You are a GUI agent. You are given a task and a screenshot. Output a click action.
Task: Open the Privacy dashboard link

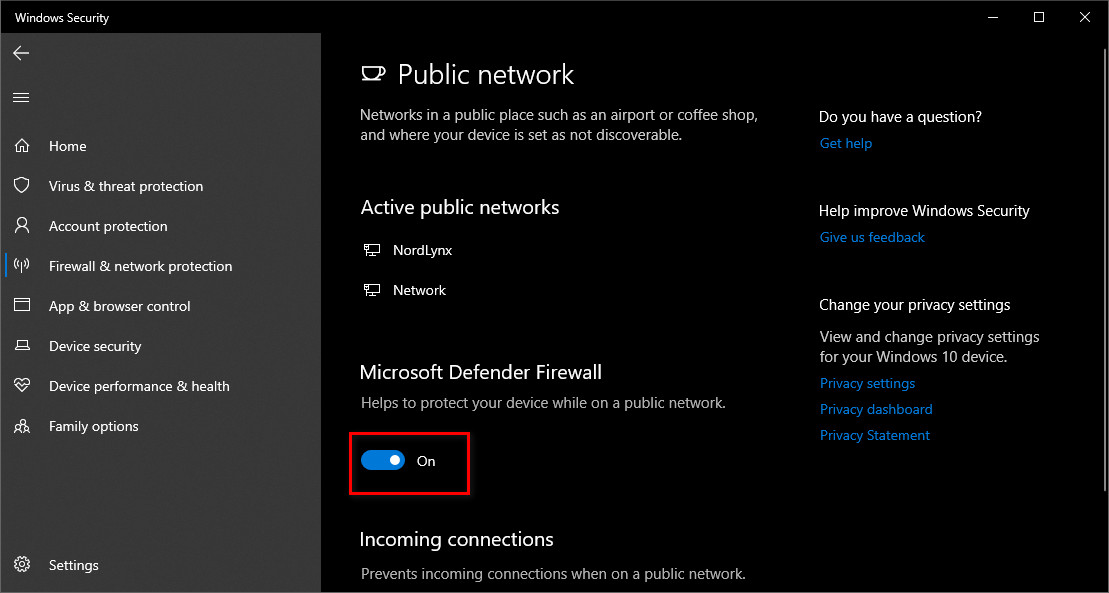coord(876,409)
